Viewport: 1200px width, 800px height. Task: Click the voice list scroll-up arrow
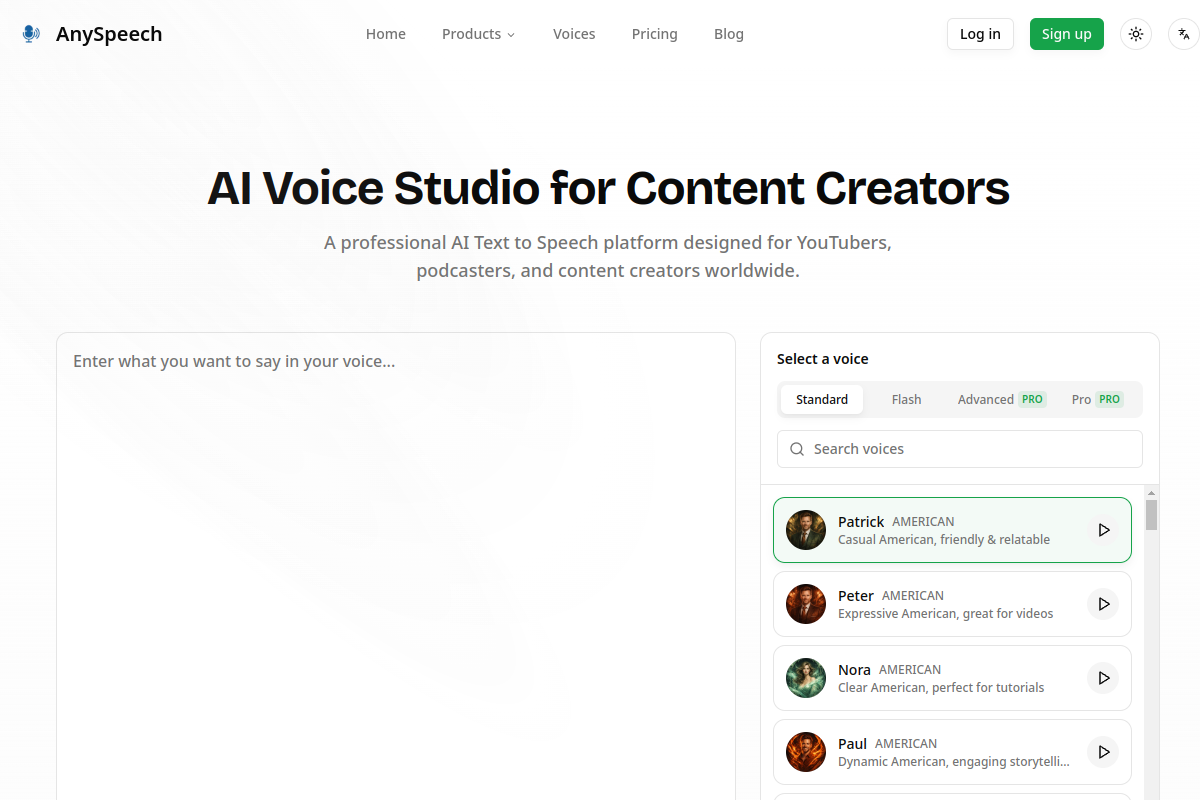click(1151, 492)
